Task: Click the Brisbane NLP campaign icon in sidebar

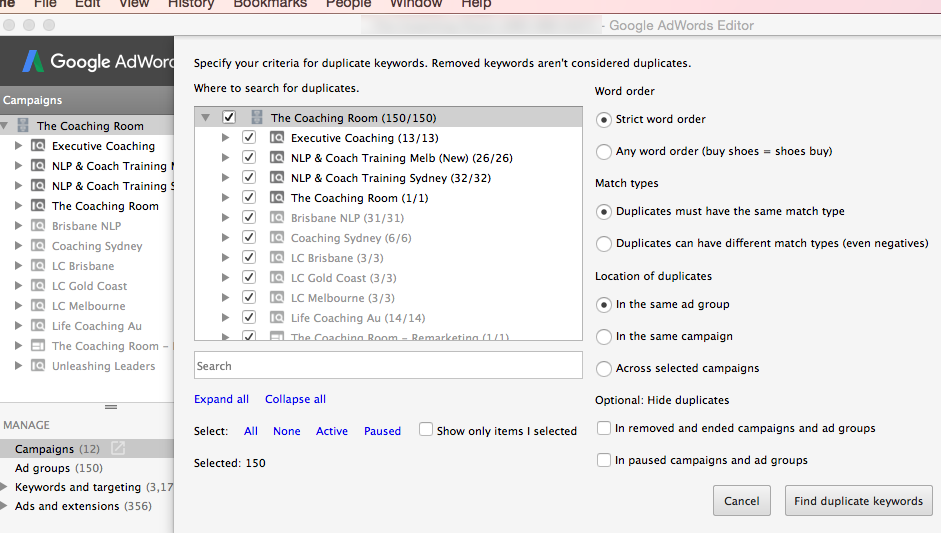Action: 38,226
